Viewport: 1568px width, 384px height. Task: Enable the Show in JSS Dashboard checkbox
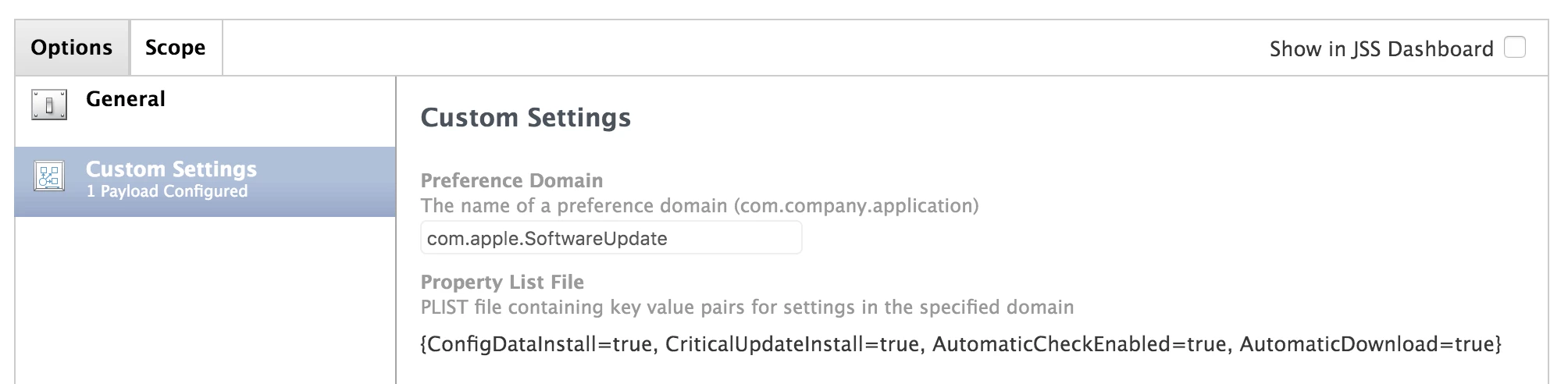pyautogui.click(x=1515, y=47)
